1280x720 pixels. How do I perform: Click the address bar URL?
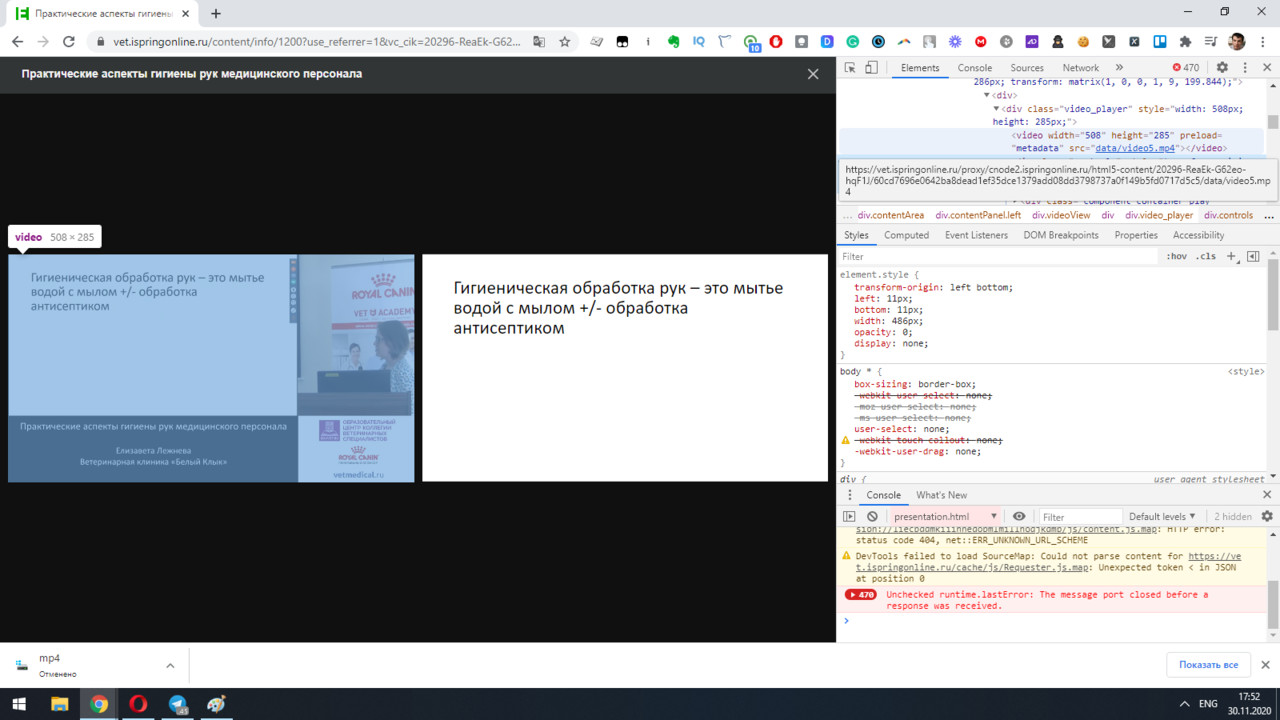click(x=319, y=42)
